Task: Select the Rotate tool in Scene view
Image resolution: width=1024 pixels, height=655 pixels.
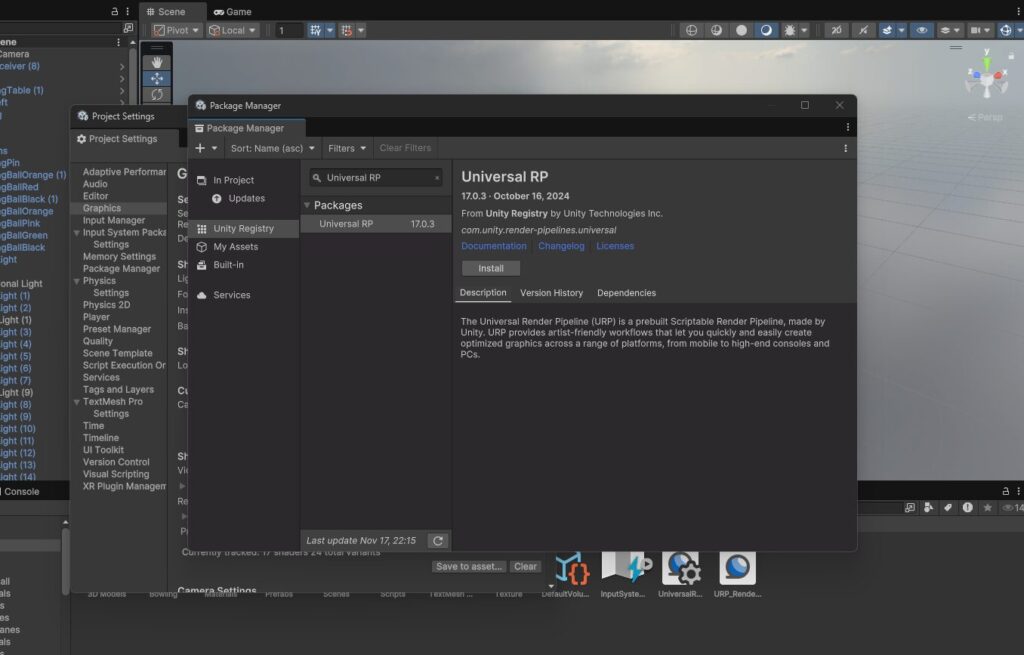Action: (157, 95)
